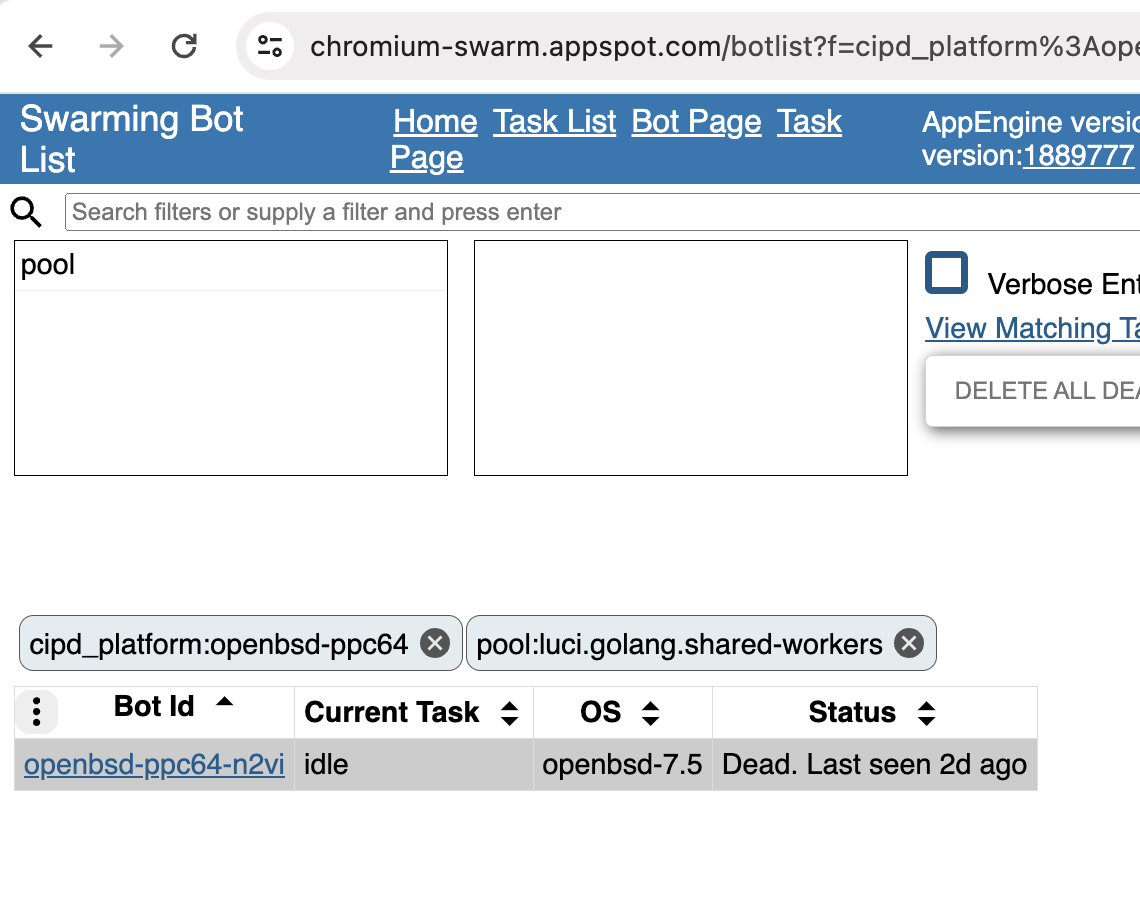Viewport: 1140px width, 916px height.
Task: Open the Task Page link
Action: click(x=616, y=140)
